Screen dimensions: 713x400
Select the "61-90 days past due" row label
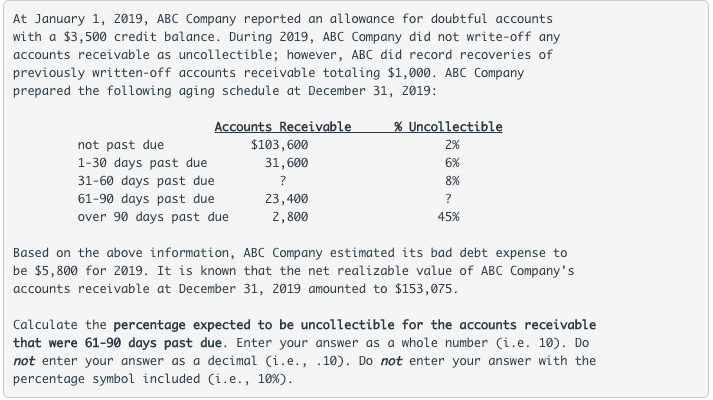tap(146, 198)
